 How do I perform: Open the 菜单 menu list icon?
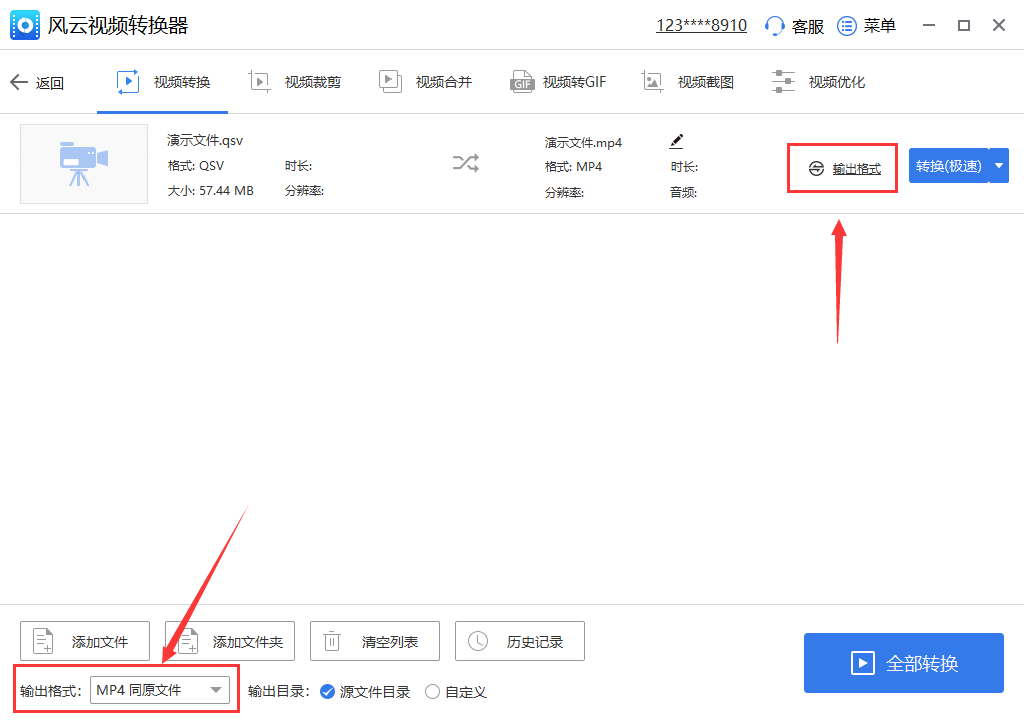[x=846, y=26]
